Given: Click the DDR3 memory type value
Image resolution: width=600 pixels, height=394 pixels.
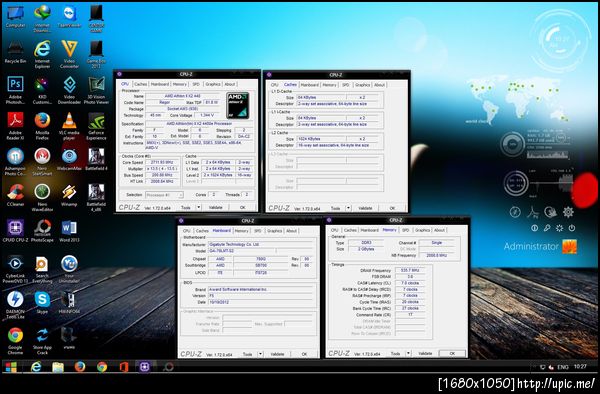Looking at the screenshot, I should click(366, 243).
